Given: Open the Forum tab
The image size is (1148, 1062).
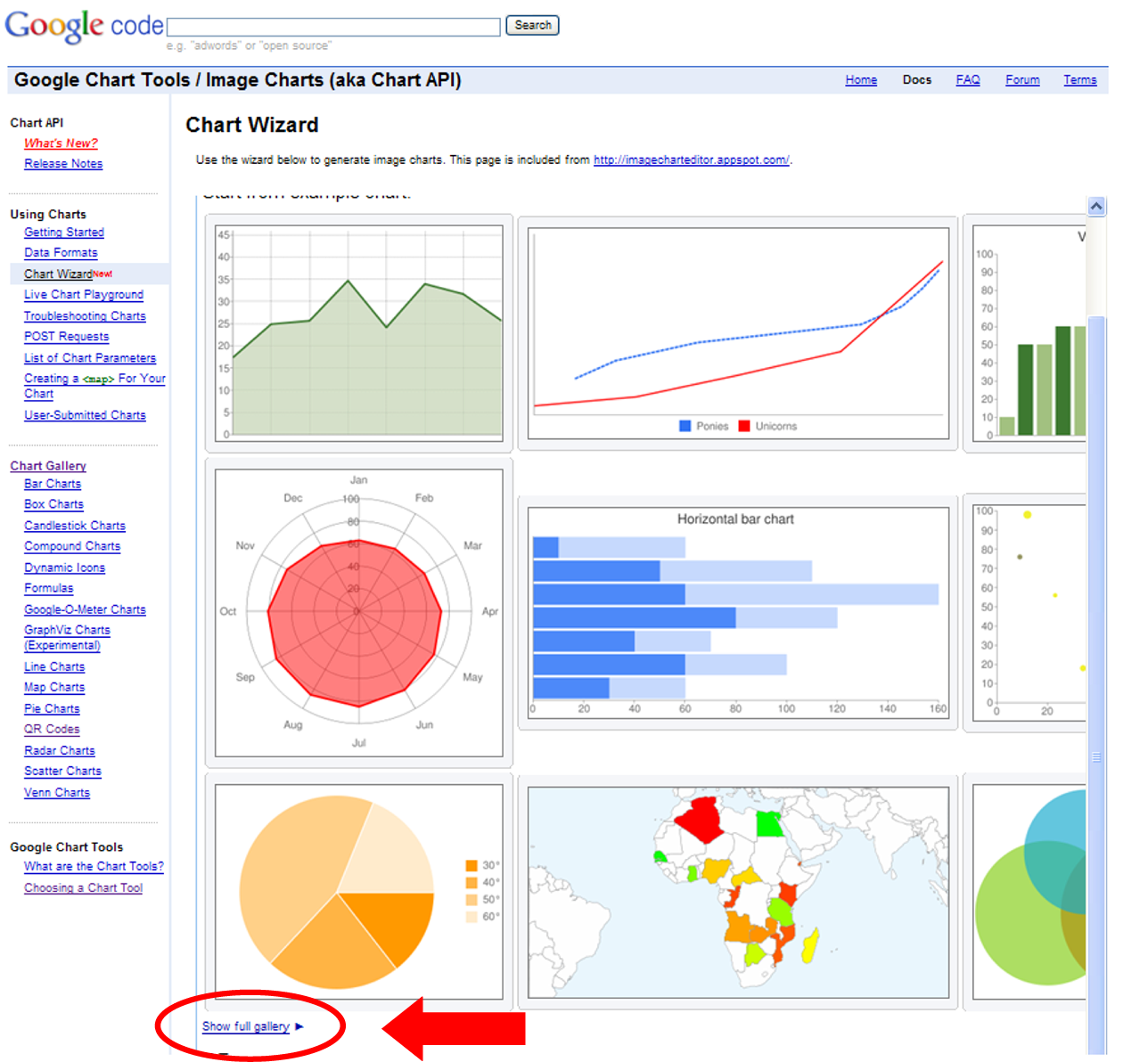Looking at the screenshot, I should [x=1022, y=79].
